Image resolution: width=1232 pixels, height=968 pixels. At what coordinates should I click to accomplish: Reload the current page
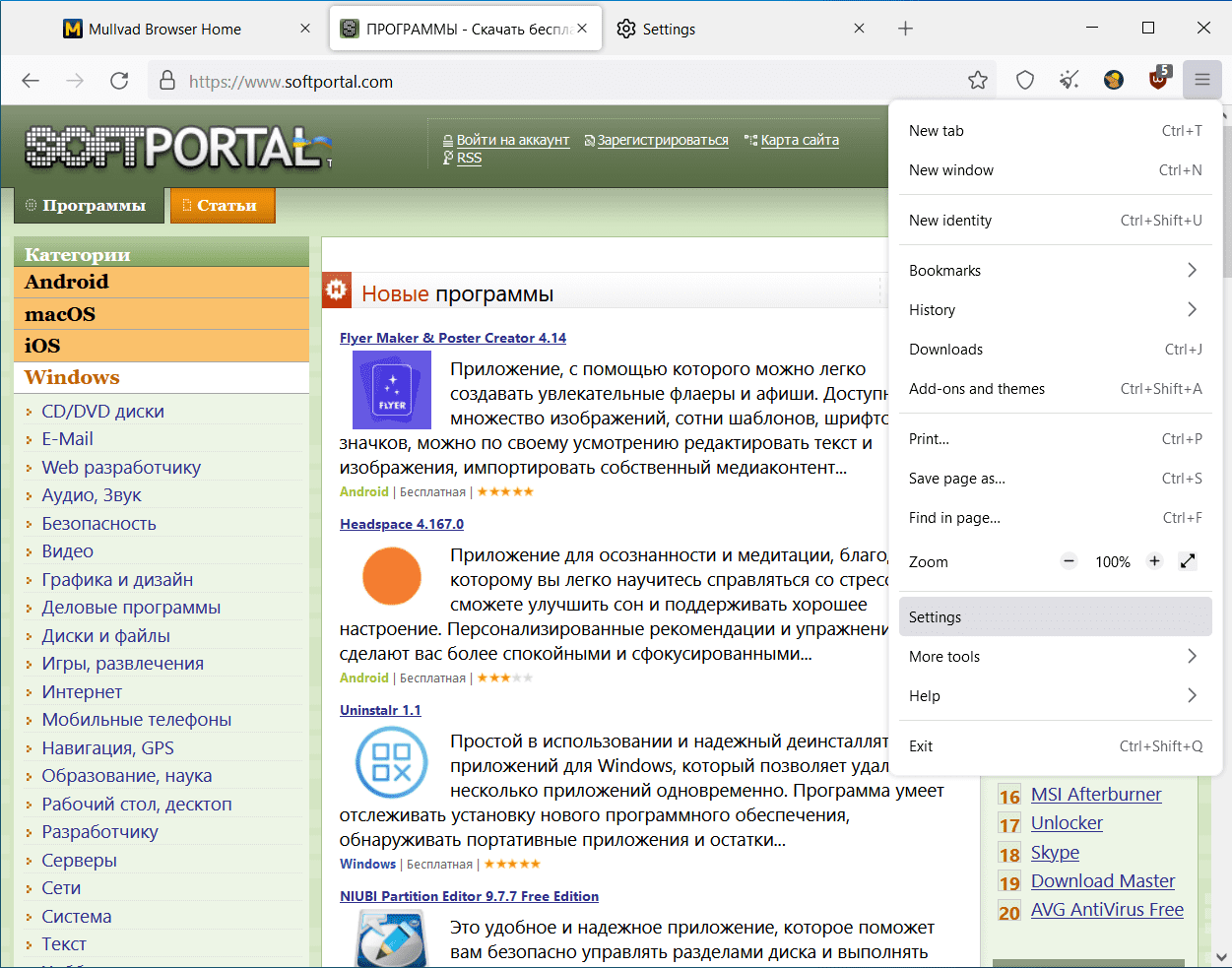pos(119,81)
